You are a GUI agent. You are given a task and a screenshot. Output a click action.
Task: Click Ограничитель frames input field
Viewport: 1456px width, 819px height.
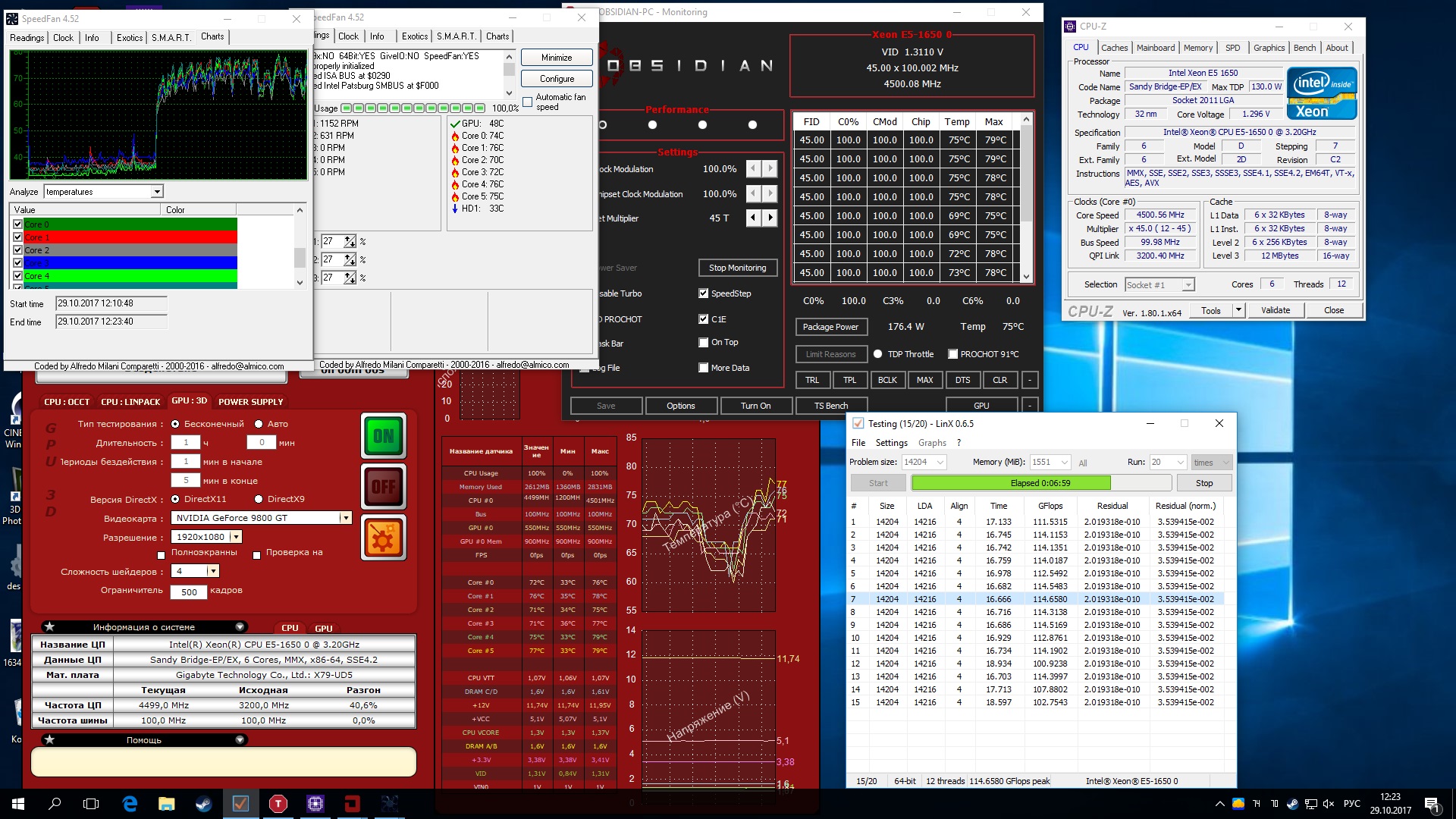coord(189,592)
